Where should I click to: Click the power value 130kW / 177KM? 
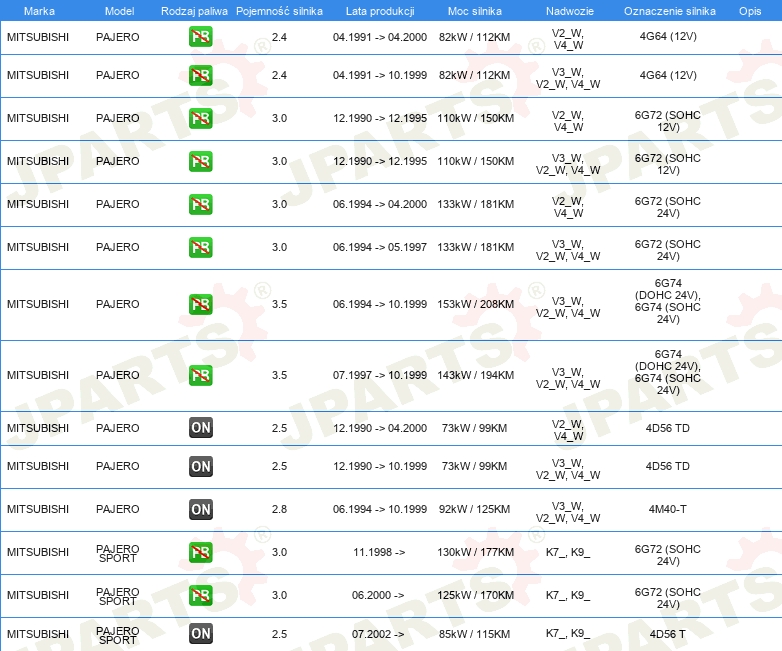[475, 552]
